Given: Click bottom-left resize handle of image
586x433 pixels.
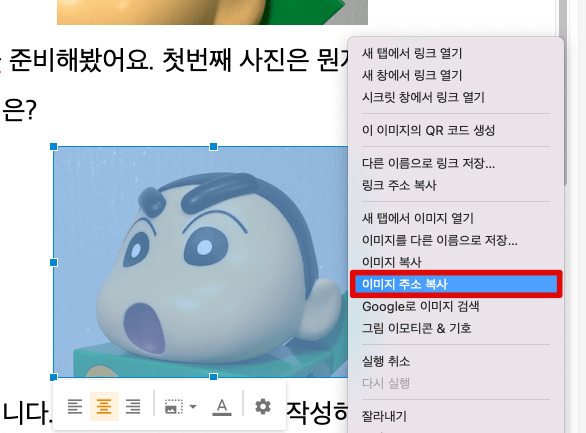Looking at the screenshot, I should 53,377.
